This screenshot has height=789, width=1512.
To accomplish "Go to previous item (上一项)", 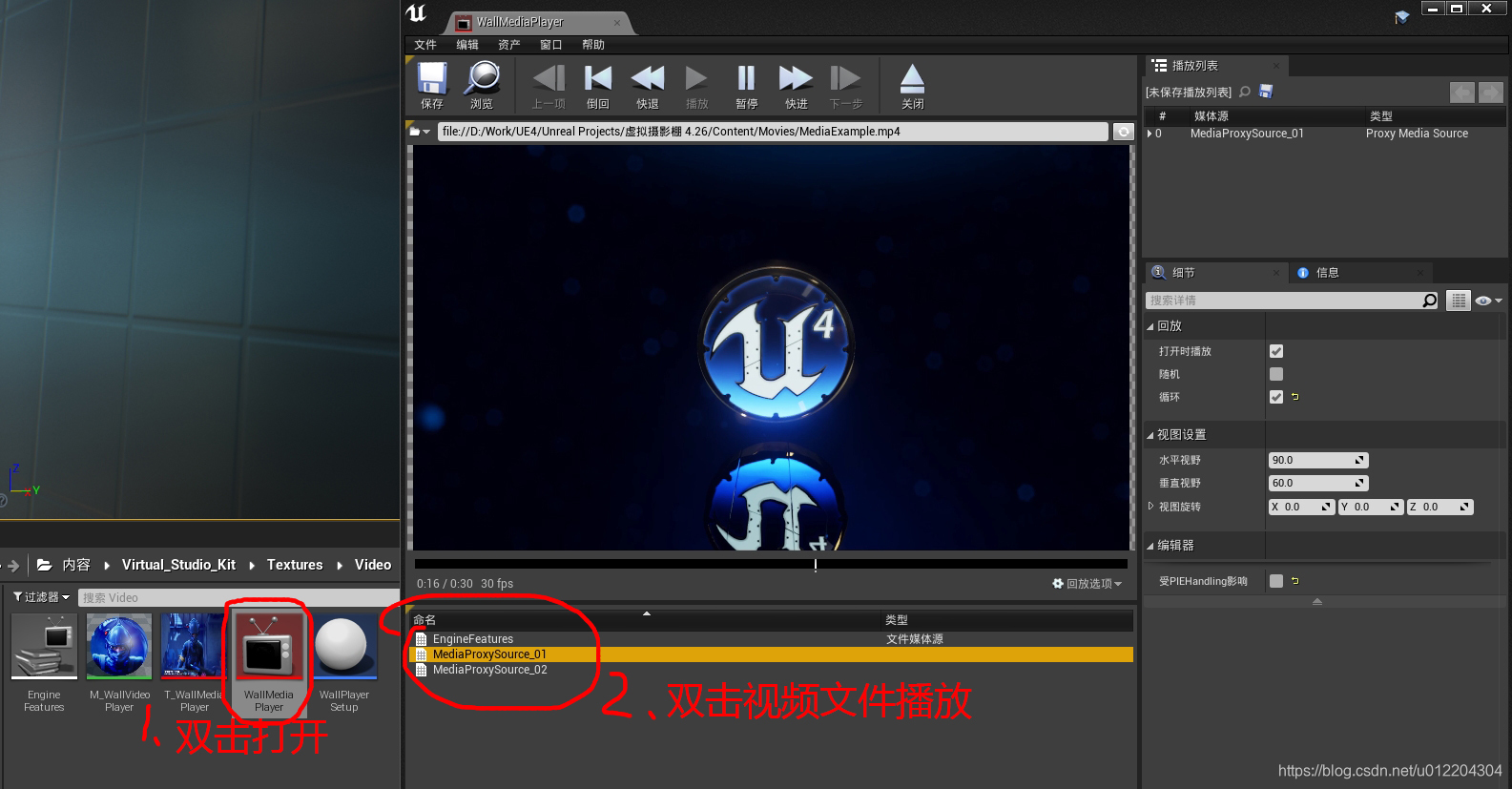I will click(x=549, y=86).
